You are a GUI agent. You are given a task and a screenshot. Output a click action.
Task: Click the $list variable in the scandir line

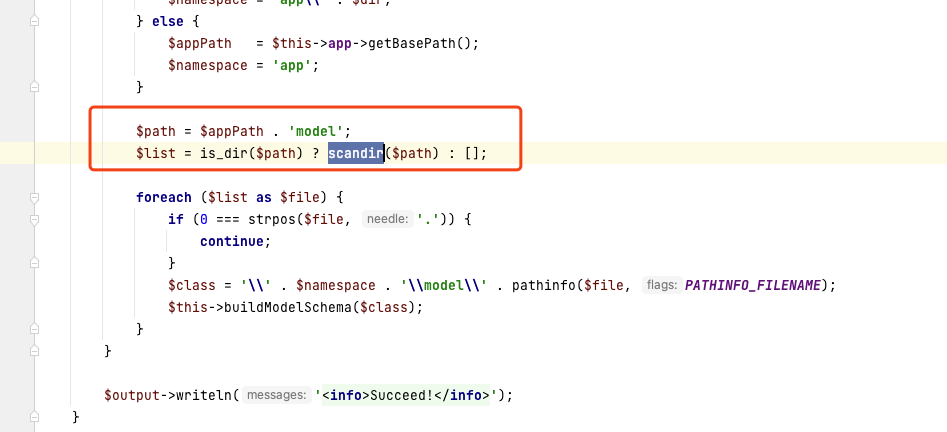point(156,153)
